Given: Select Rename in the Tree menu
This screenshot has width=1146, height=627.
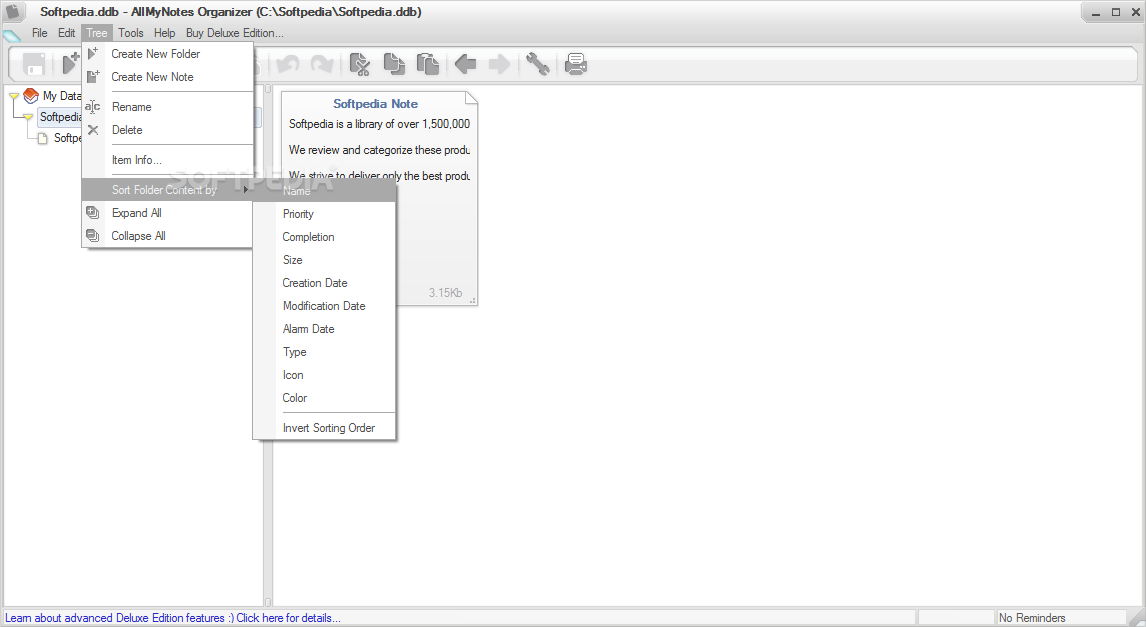Looking at the screenshot, I should (x=167, y=107).
